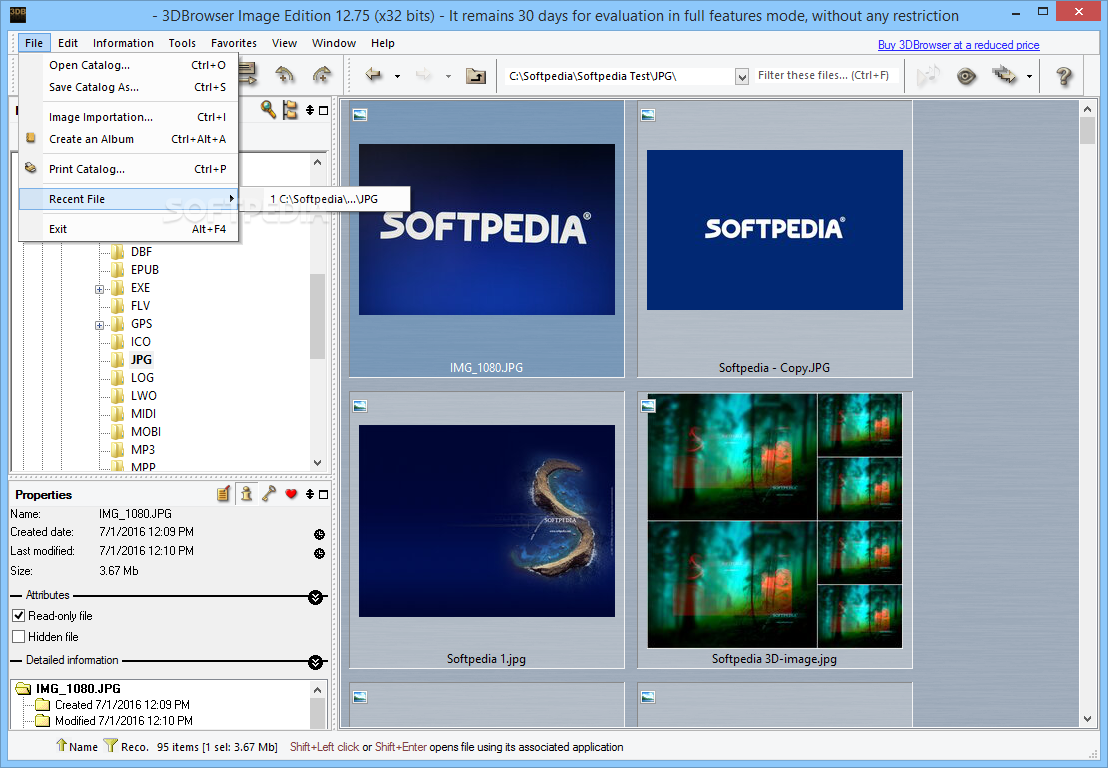Open the Edit menu
Image resolution: width=1108 pixels, height=768 pixels.
point(68,43)
